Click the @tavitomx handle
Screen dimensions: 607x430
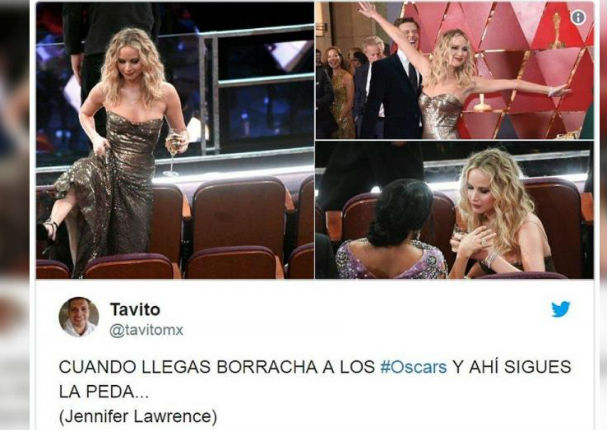[146, 330]
